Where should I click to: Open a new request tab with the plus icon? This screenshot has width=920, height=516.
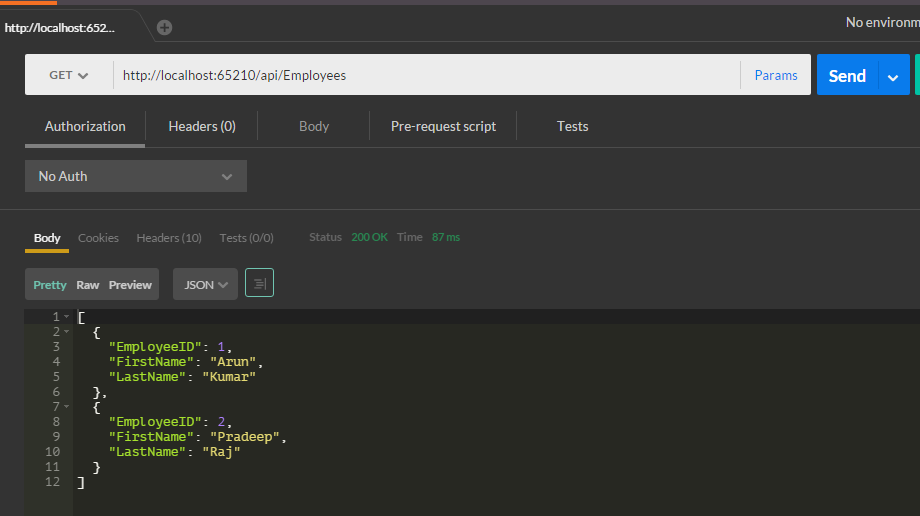(164, 27)
